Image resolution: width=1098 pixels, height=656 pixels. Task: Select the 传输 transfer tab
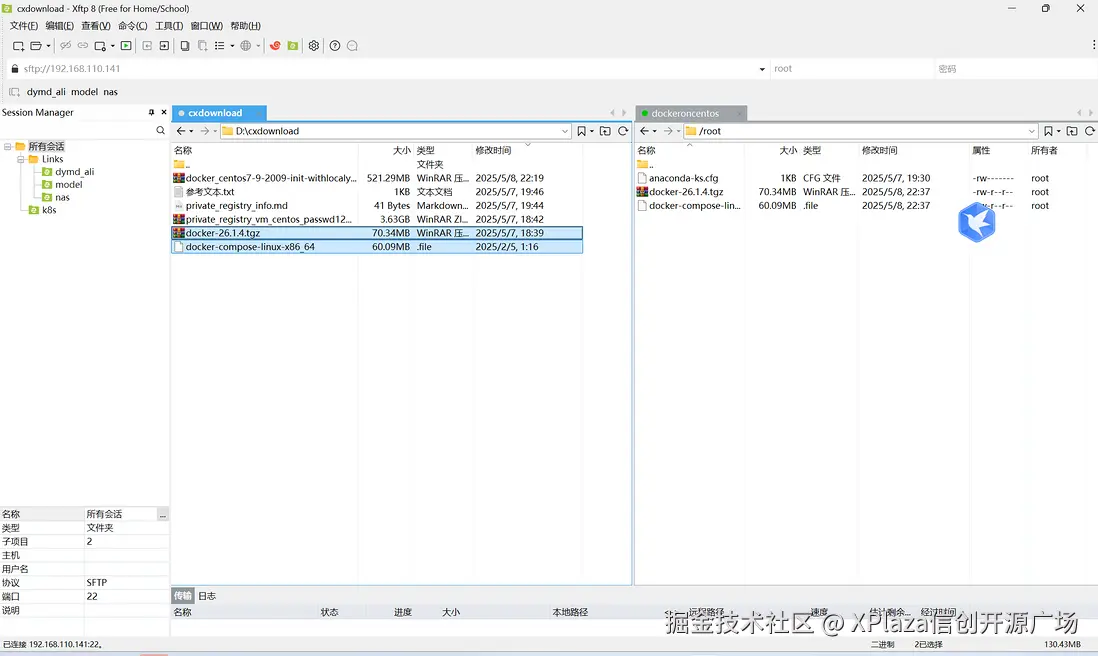coord(183,596)
